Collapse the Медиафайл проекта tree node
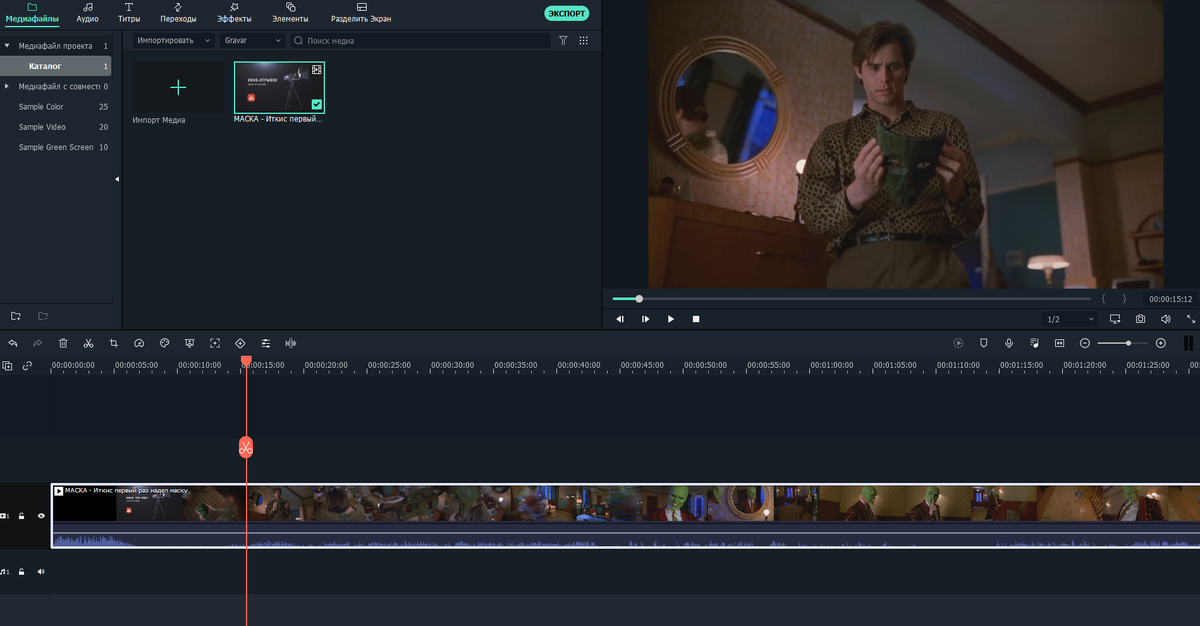The image size is (1200, 626). [7, 46]
